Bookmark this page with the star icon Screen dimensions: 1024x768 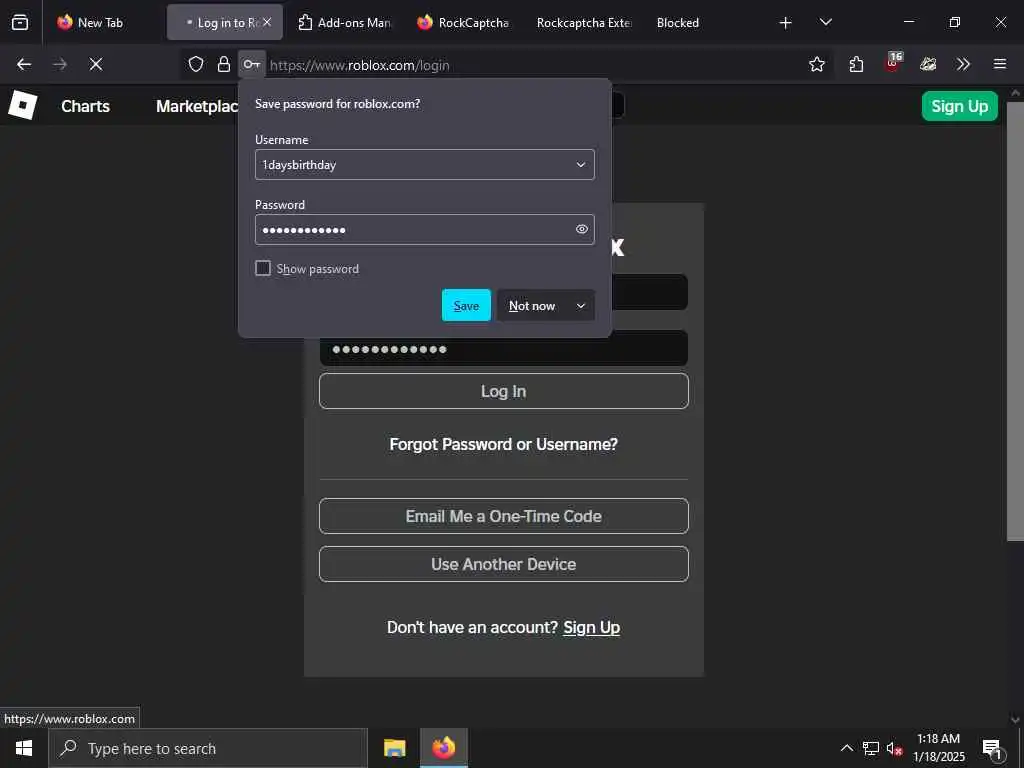816,64
